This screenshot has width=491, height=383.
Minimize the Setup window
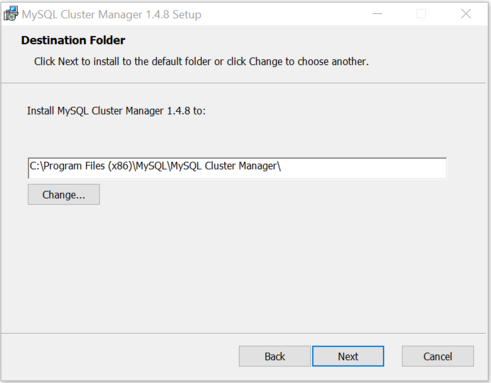[377, 14]
